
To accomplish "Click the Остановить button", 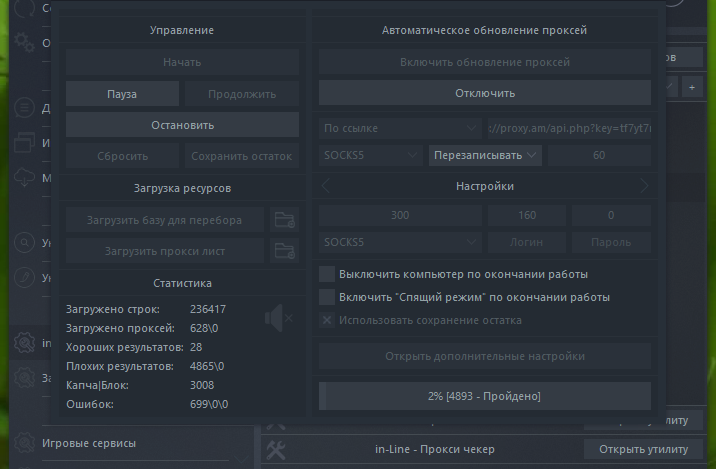I will click(x=182, y=125).
